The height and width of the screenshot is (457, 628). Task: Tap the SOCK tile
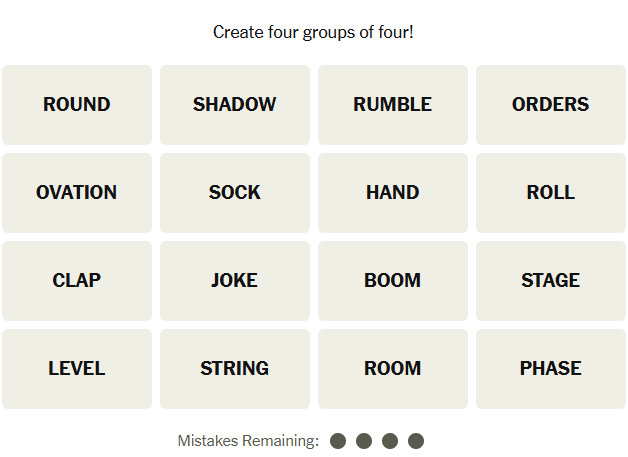pos(235,193)
